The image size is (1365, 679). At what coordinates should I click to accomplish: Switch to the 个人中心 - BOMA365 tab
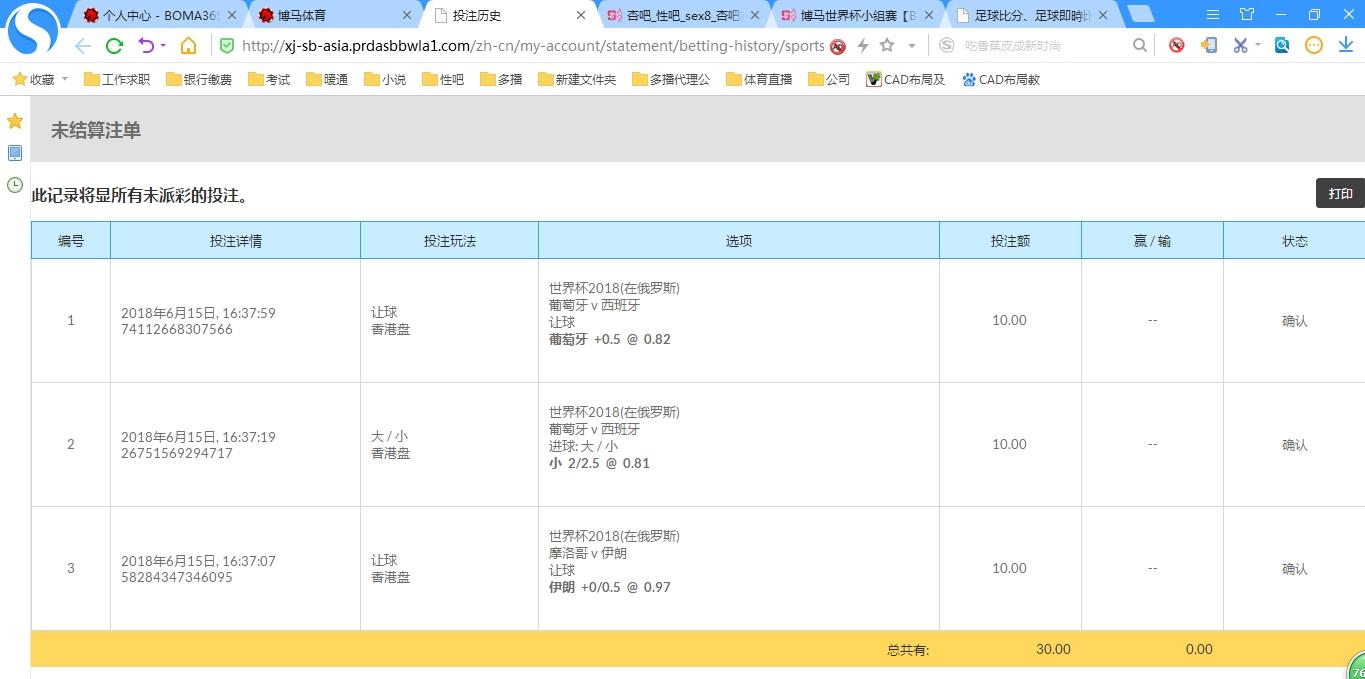[x=160, y=16]
